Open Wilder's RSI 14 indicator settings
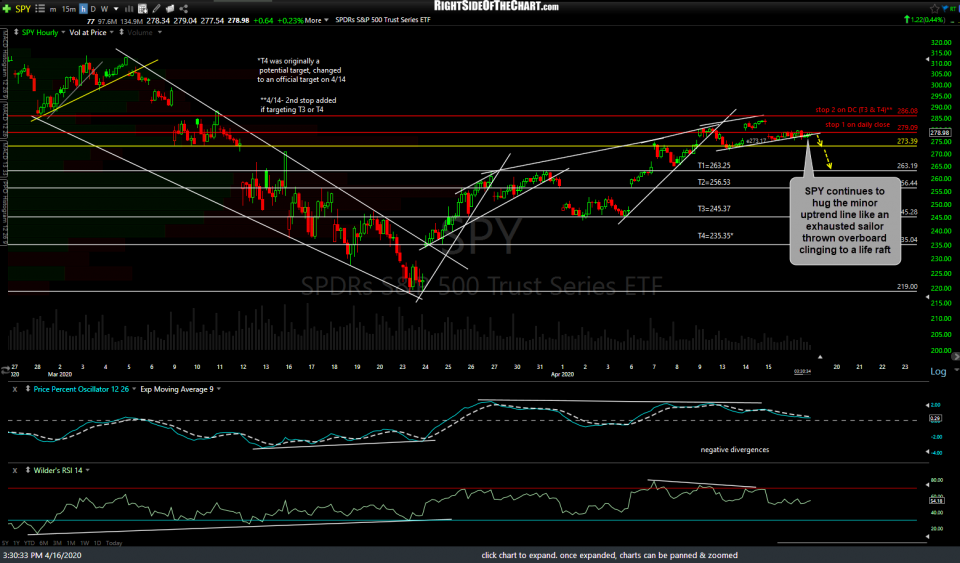Image resolution: width=960 pixels, height=563 pixels. [x=55, y=469]
